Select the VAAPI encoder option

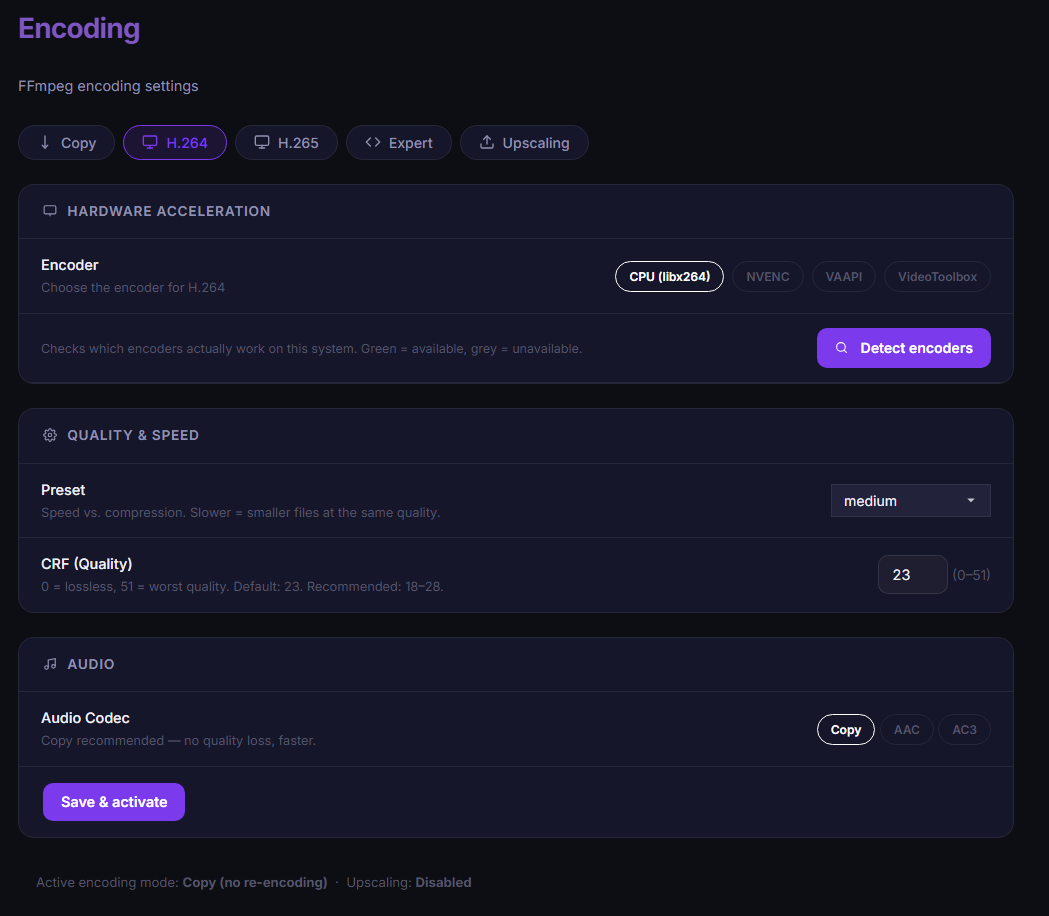coord(844,276)
